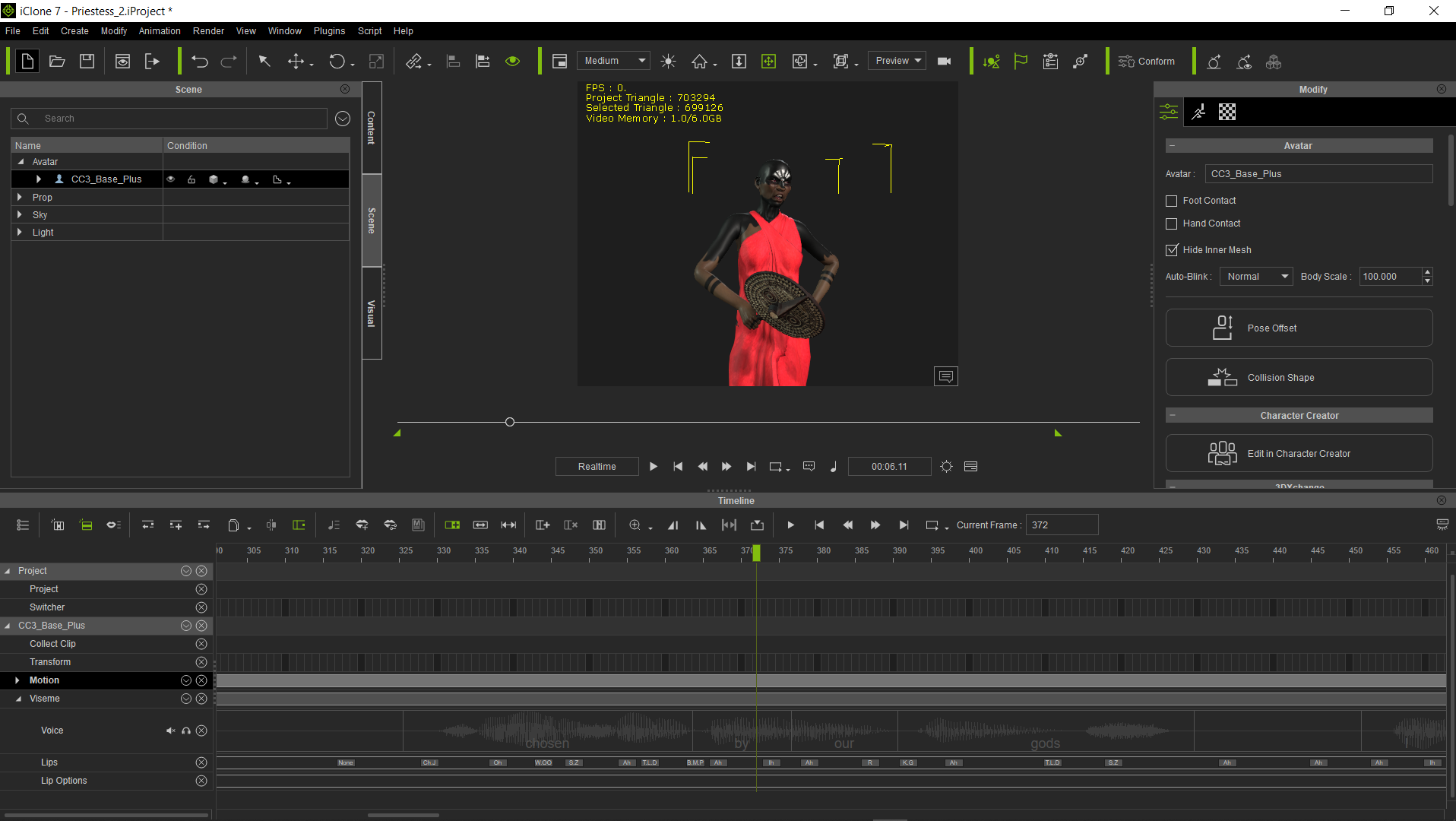Open the checkerboard material tab in Modify
The height and width of the screenshot is (821, 1456).
click(x=1227, y=113)
